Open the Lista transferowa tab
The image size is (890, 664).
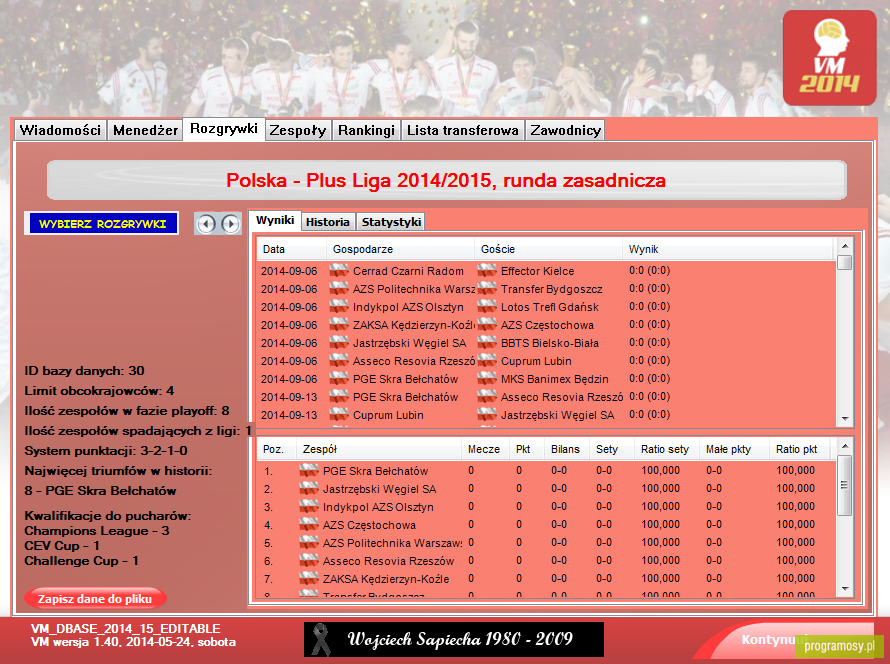point(463,131)
